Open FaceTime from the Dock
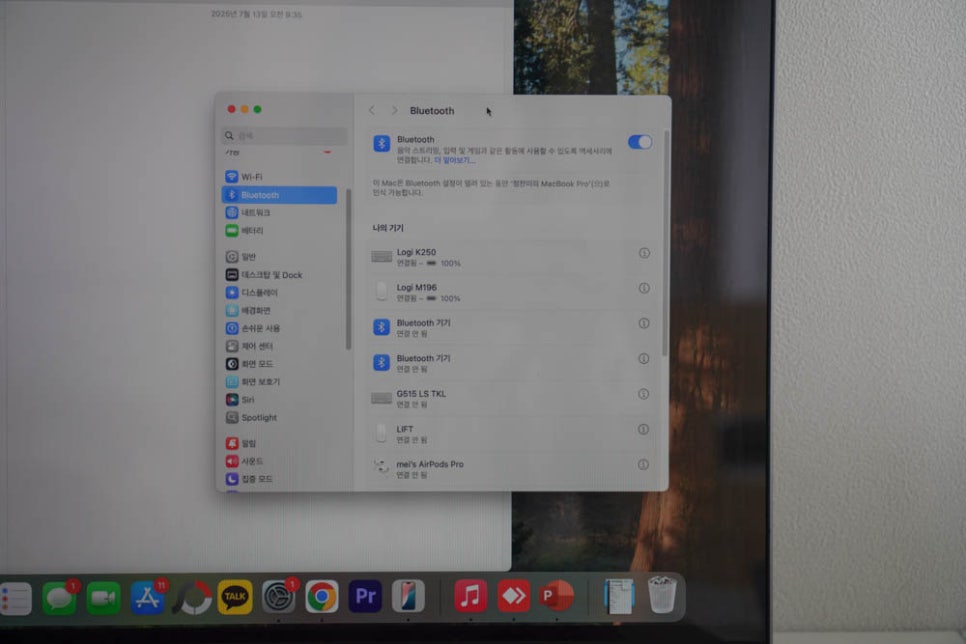Viewport: 966px width, 644px height. [x=103, y=598]
